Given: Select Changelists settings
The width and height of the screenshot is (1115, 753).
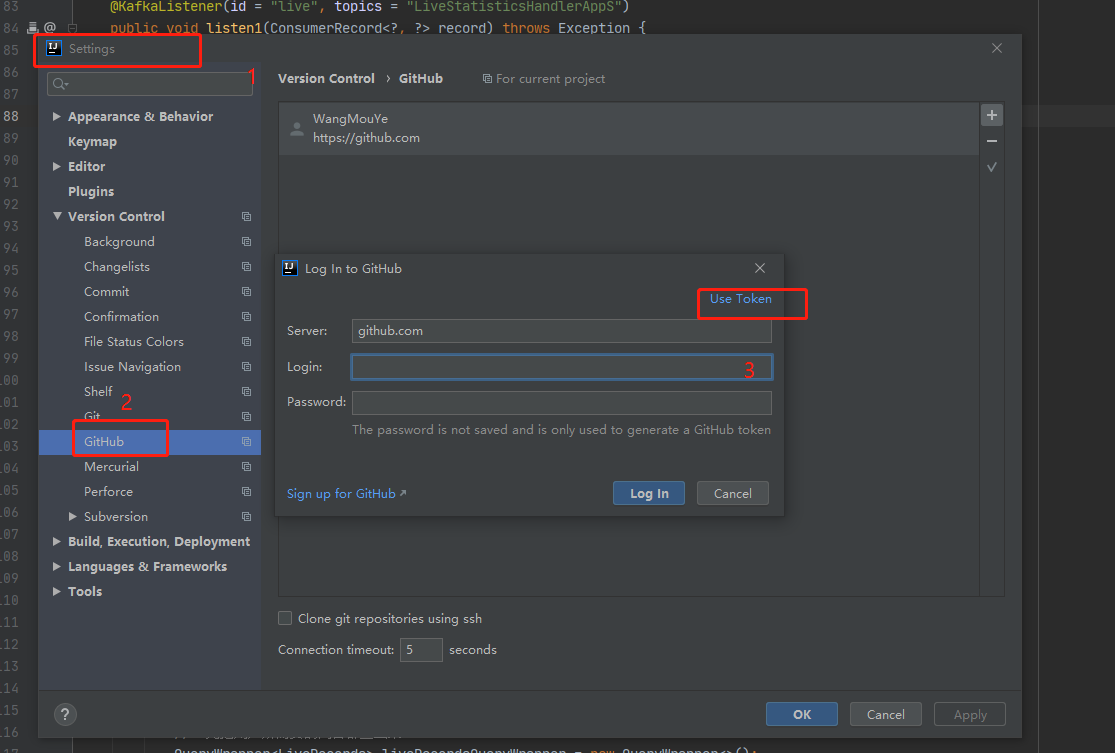Looking at the screenshot, I should pos(117,267).
